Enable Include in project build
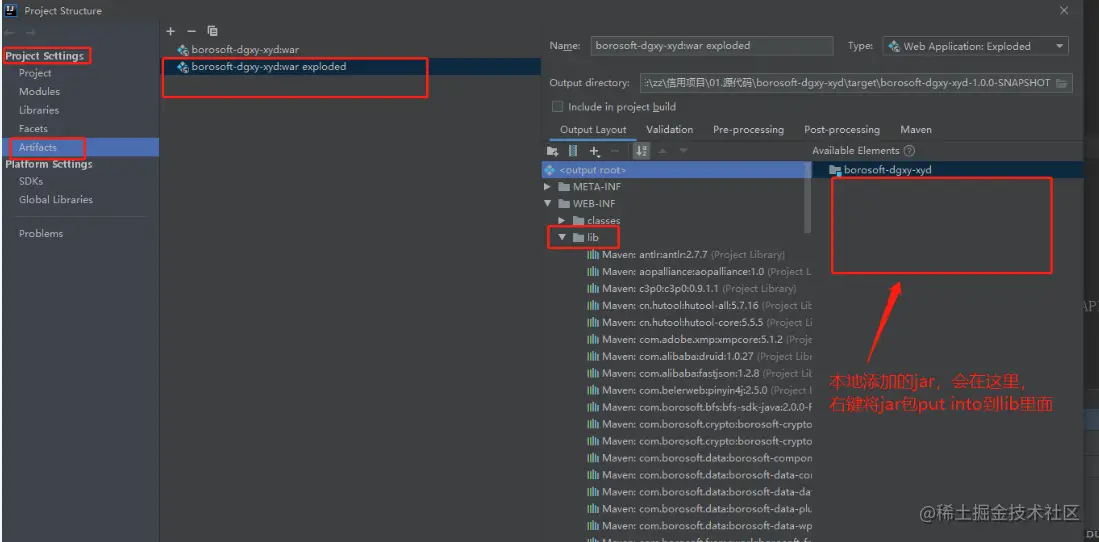The width and height of the screenshot is (1099, 542). (557, 107)
